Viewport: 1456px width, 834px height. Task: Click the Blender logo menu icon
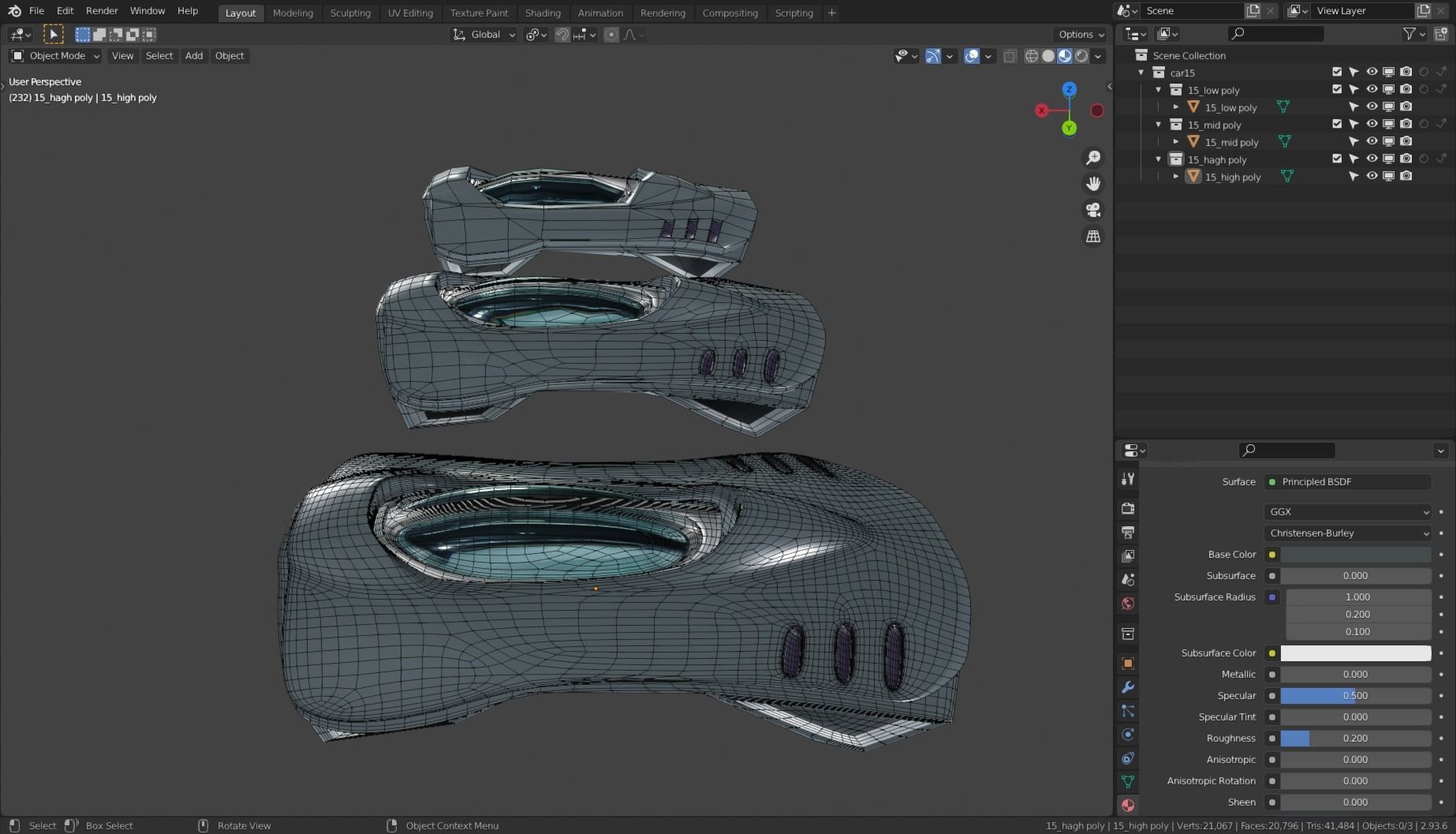[14, 11]
